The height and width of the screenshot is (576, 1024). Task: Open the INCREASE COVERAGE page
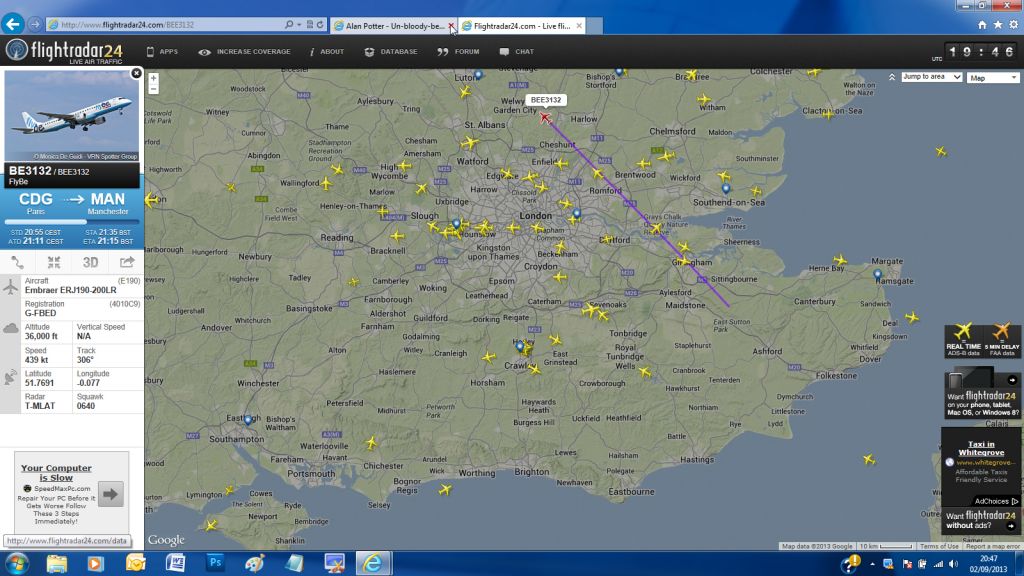pyautogui.click(x=245, y=52)
